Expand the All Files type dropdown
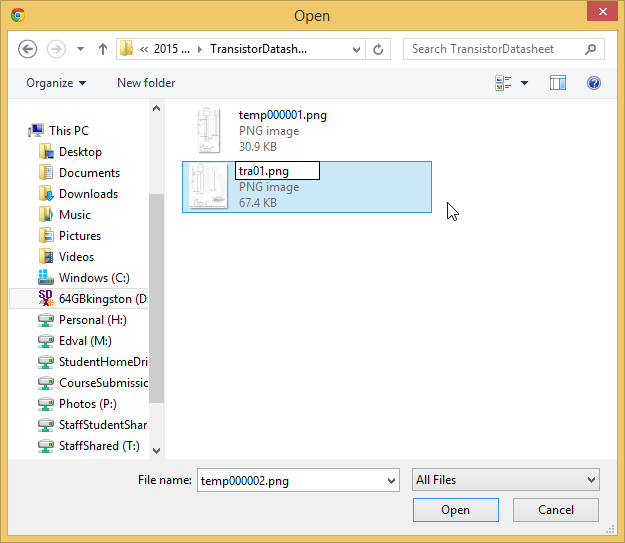The height and width of the screenshot is (543, 625). click(x=505, y=480)
